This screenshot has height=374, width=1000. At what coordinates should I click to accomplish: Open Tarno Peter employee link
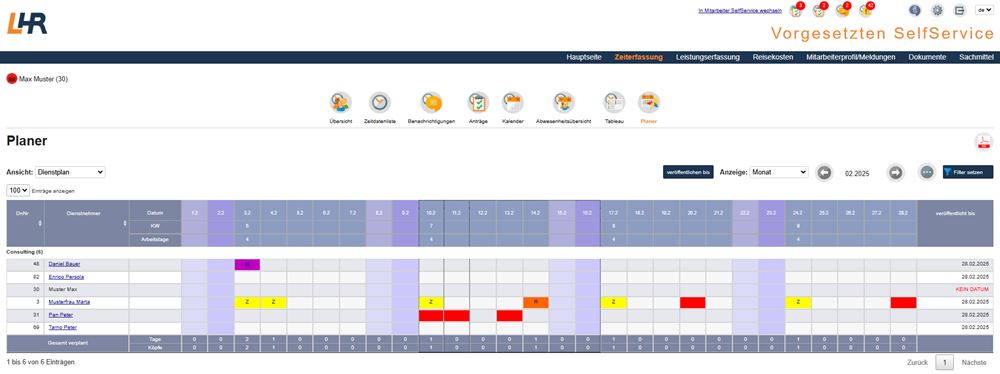(x=62, y=328)
